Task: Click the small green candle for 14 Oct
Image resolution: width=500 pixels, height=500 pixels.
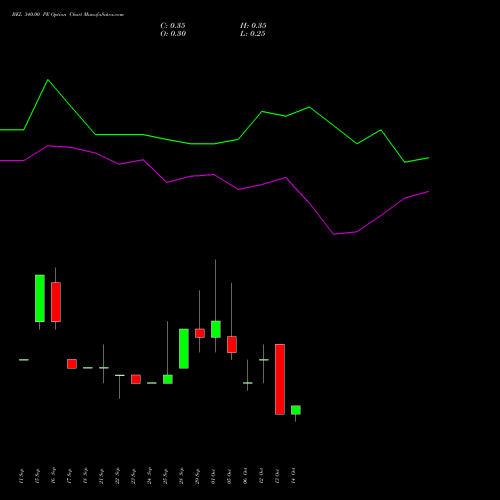Action: [296, 410]
